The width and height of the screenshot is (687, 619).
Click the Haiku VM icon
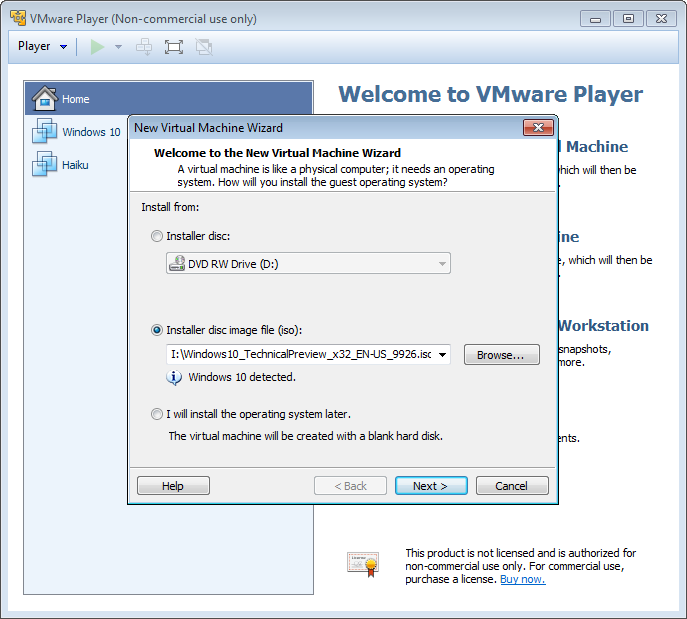(44, 164)
